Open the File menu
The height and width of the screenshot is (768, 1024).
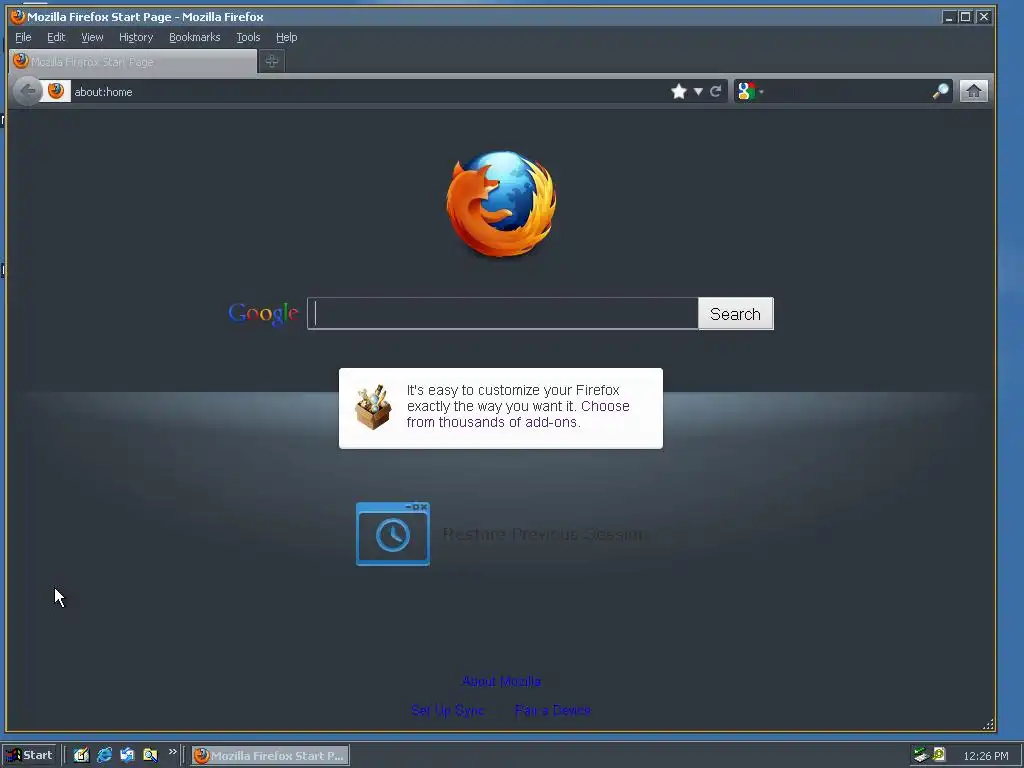[23, 37]
